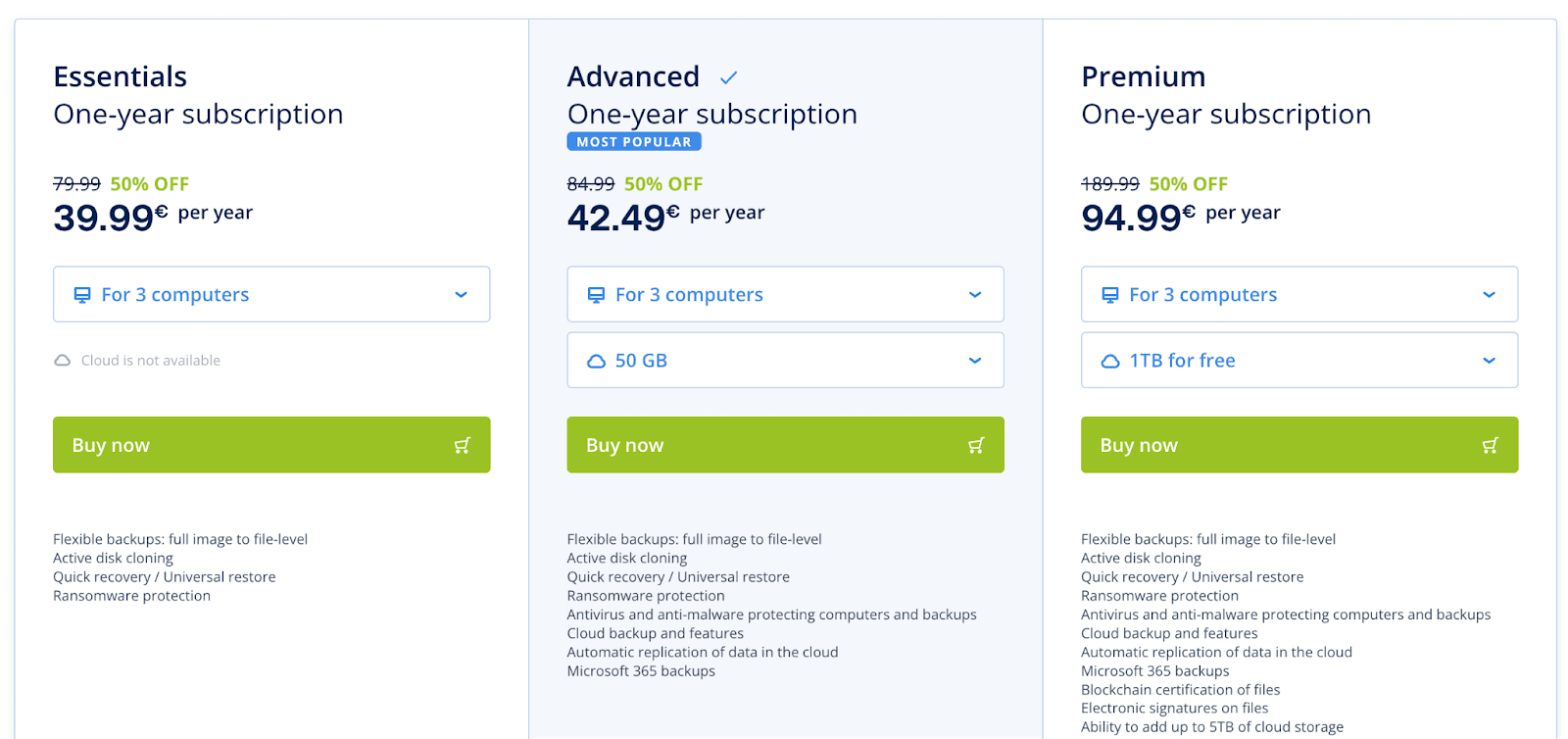Click the cart icon on Essentials Buy now
1568x739 pixels.
[x=463, y=446]
